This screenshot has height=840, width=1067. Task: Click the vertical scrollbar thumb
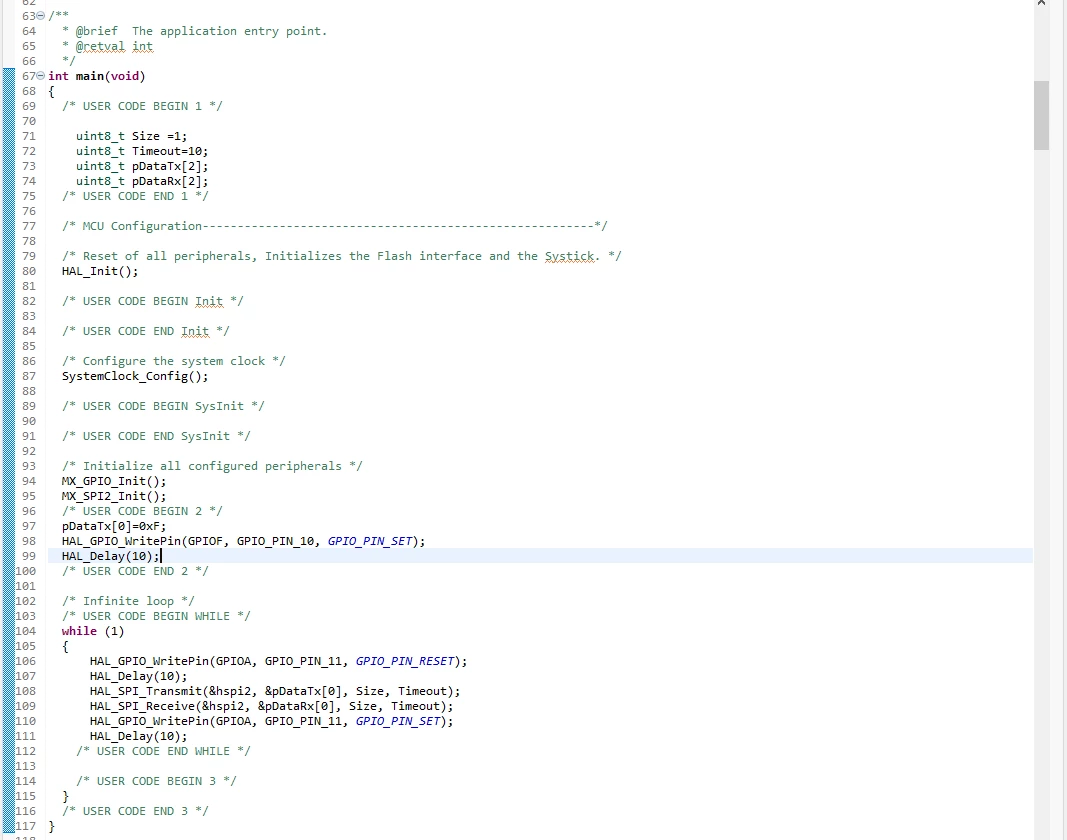click(1041, 115)
